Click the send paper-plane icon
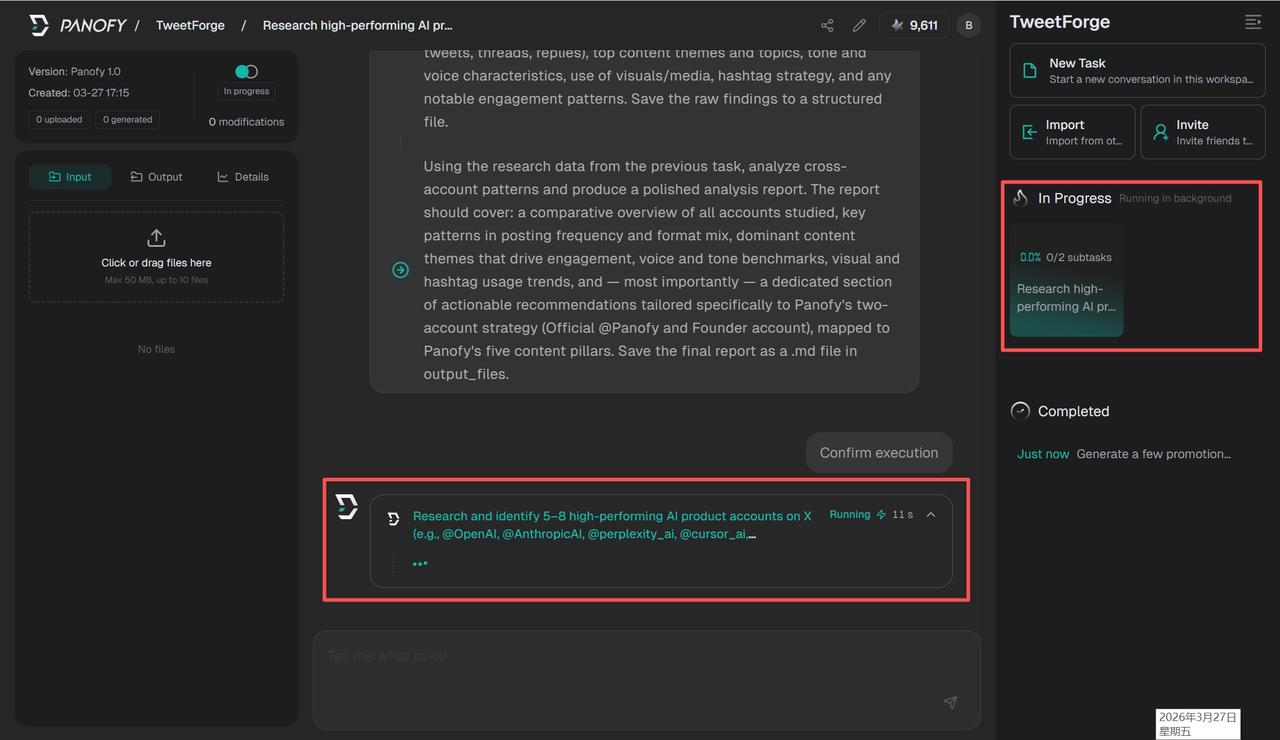This screenshot has width=1280, height=740. point(950,703)
